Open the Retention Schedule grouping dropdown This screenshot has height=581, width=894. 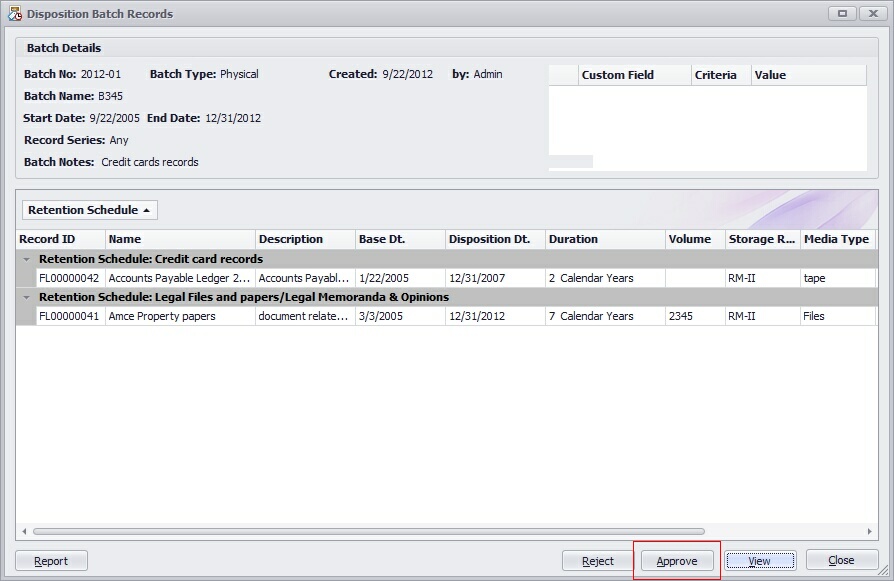(89, 210)
